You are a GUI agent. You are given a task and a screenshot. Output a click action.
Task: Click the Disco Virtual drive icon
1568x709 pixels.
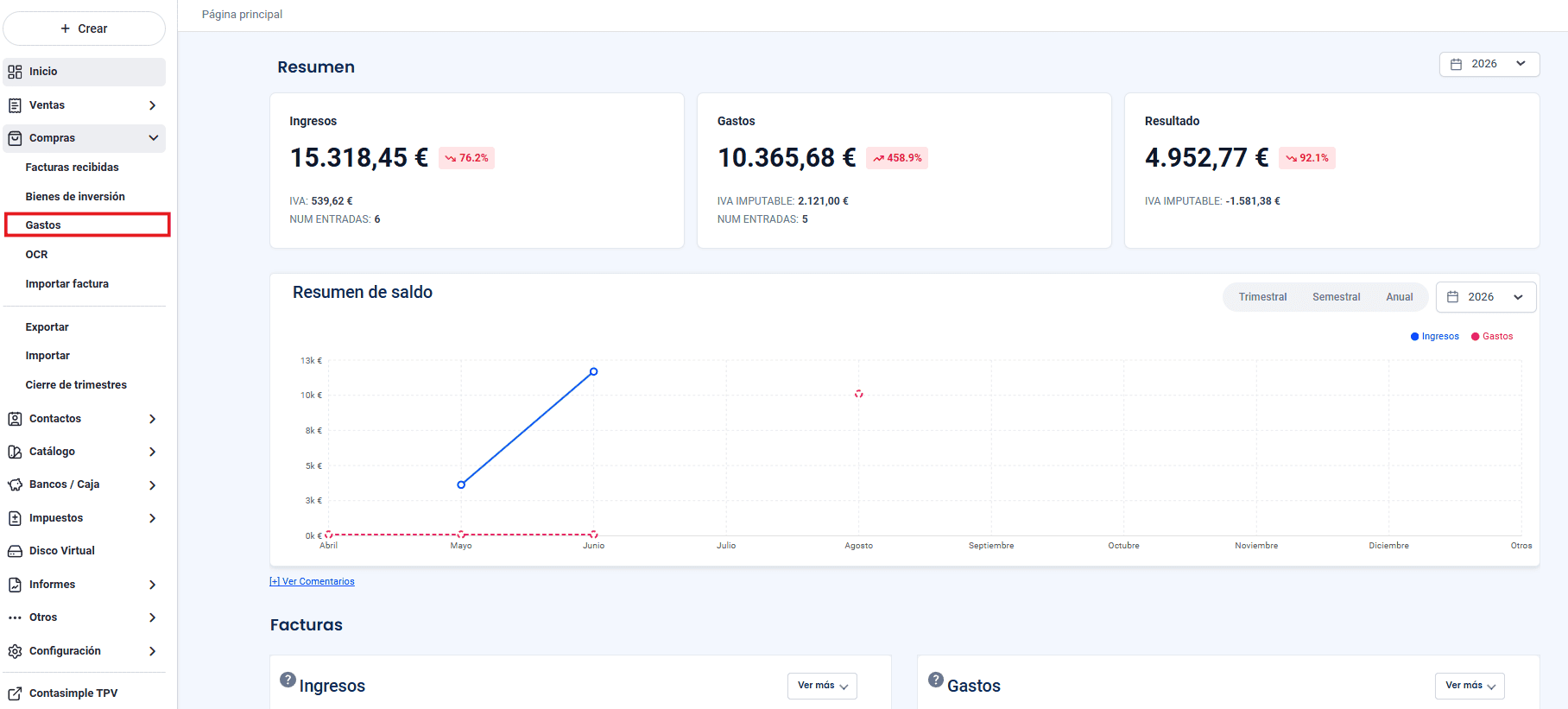click(x=15, y=551)
